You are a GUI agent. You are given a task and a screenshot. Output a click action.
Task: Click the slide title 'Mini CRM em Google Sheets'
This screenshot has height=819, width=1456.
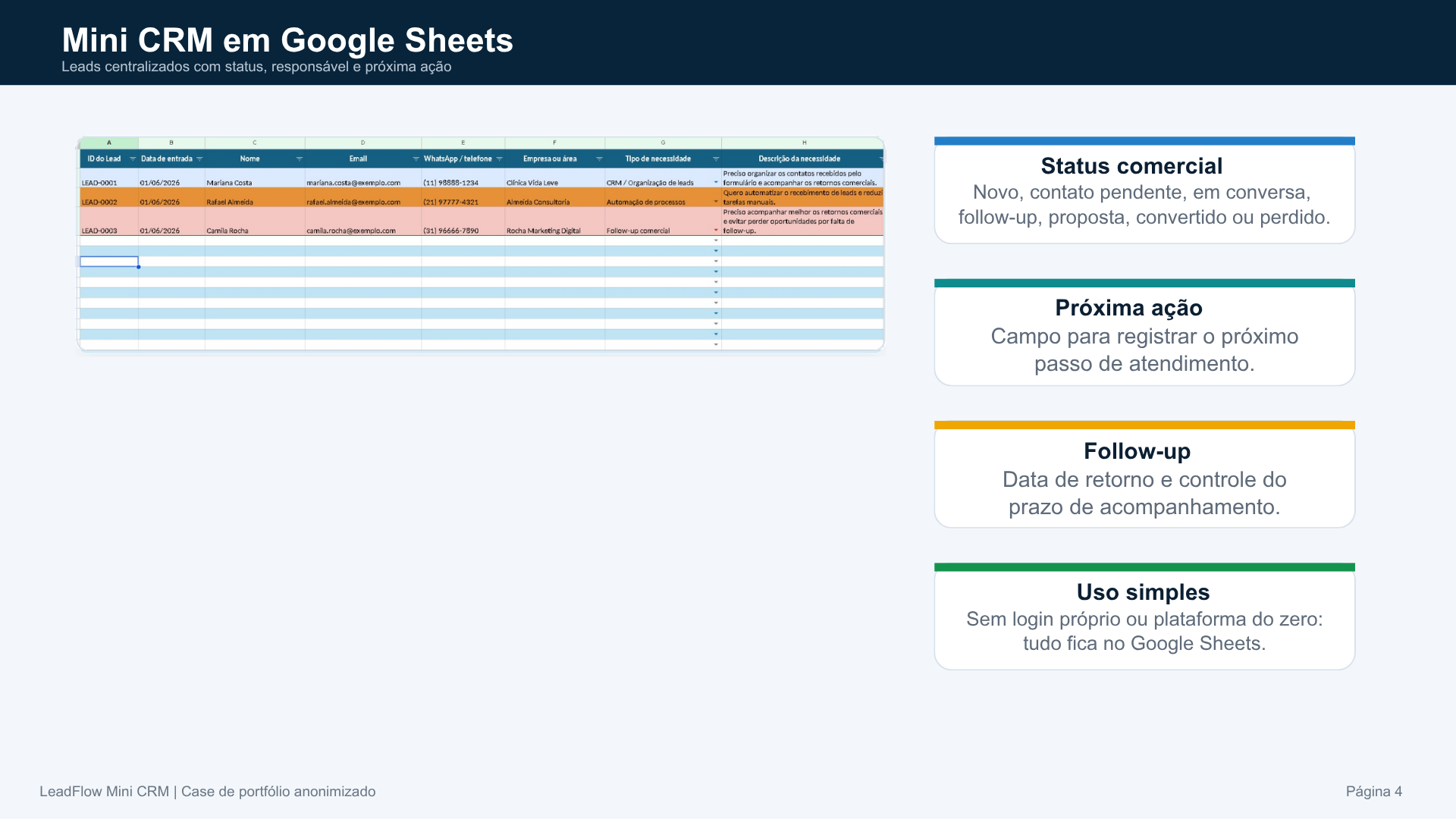287,40
